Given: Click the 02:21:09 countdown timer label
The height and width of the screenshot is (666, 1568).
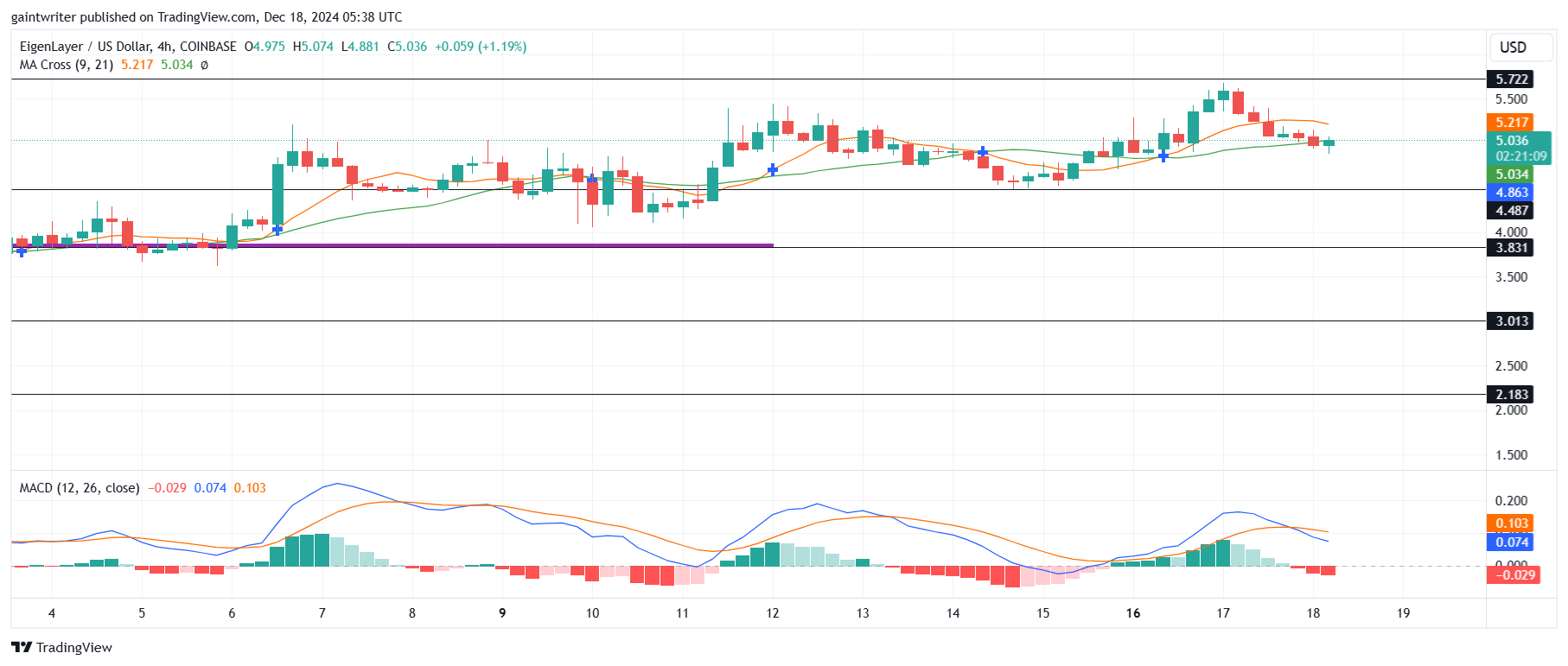Looking at the screenshot, I should point(1520,156).
